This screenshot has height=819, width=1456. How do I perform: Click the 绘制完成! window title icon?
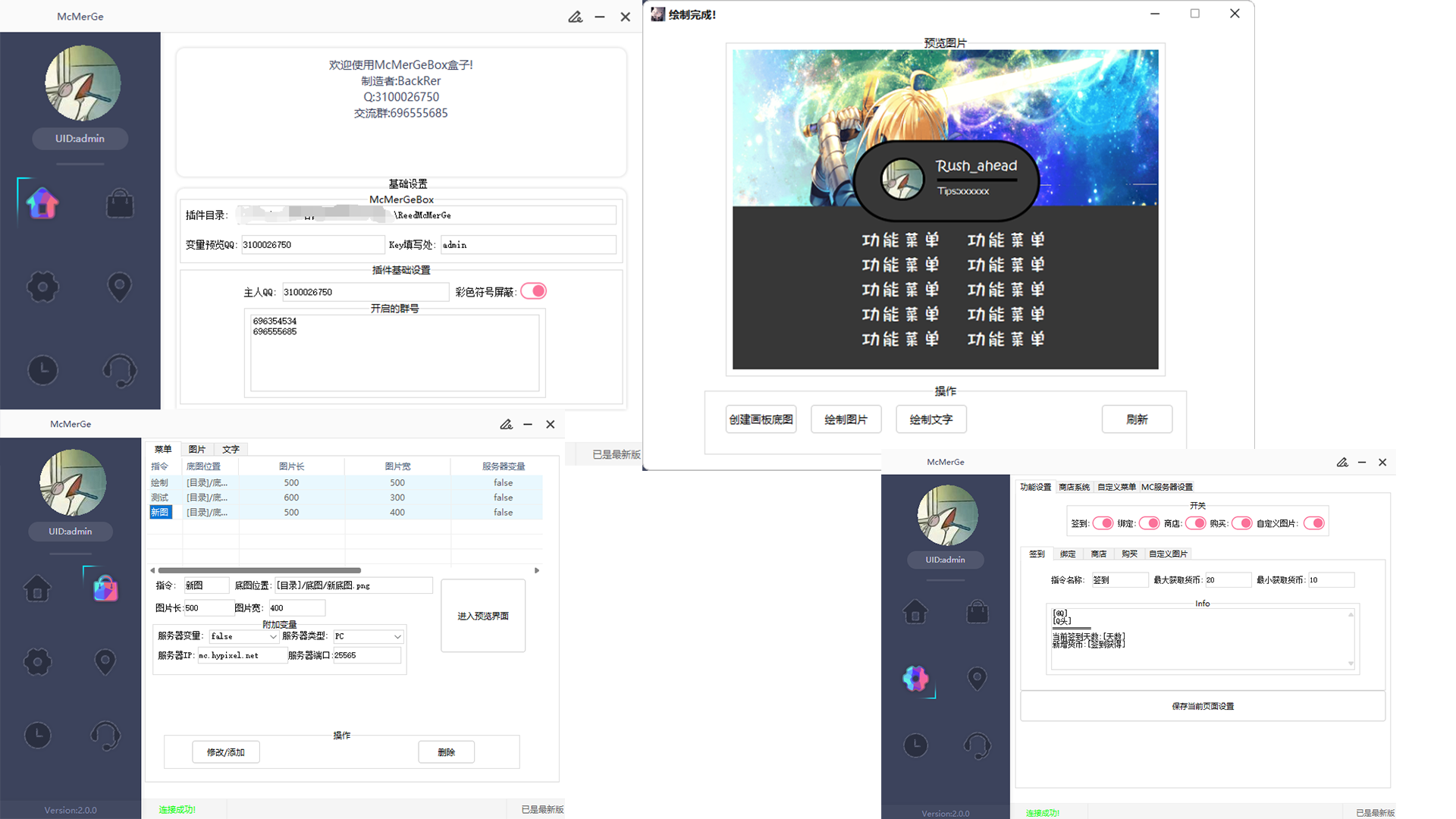coord(657,14)
